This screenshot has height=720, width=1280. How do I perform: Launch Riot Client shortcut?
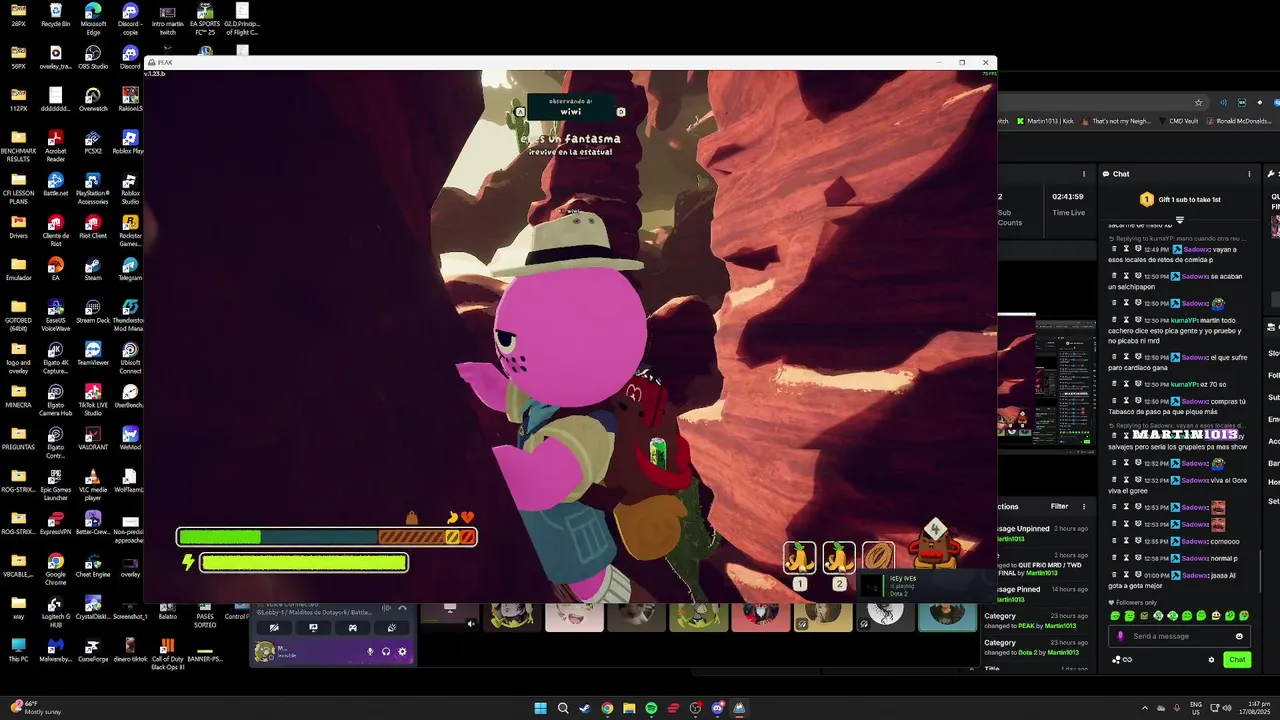[x=93, y=227]
